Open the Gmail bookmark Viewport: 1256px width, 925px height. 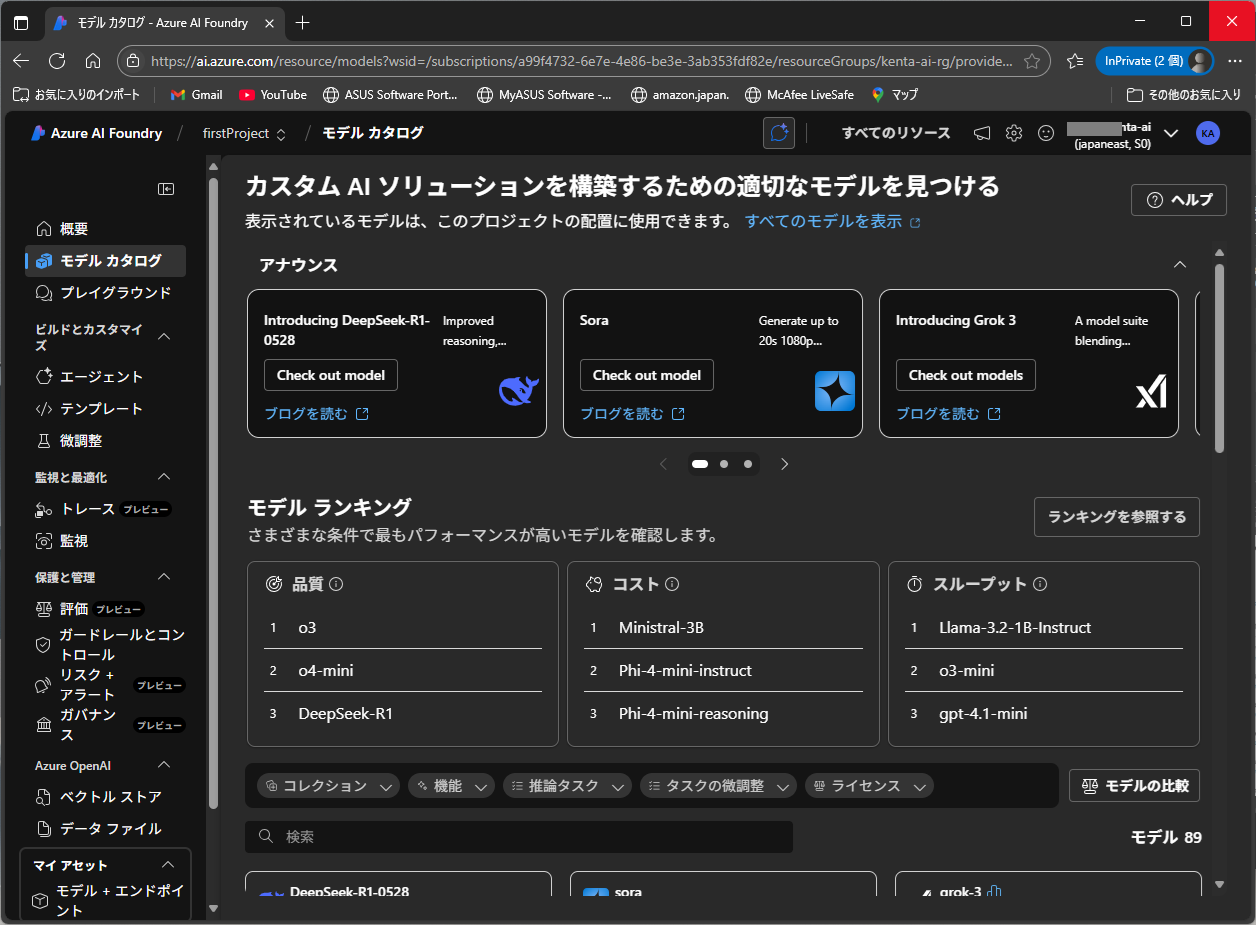[x=196, y=95]
